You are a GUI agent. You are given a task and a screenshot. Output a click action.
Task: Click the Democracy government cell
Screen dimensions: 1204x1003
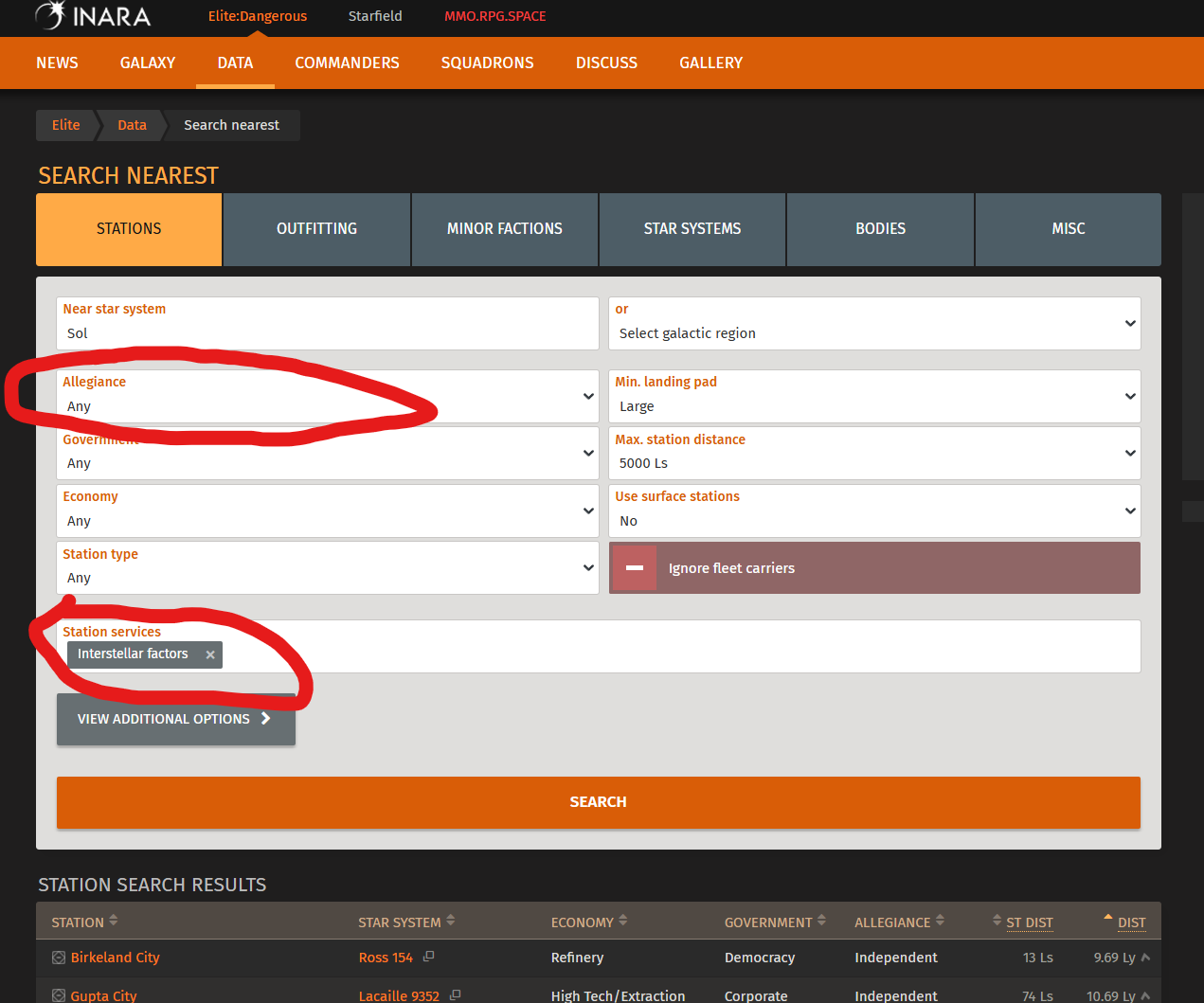click(760, 958)
